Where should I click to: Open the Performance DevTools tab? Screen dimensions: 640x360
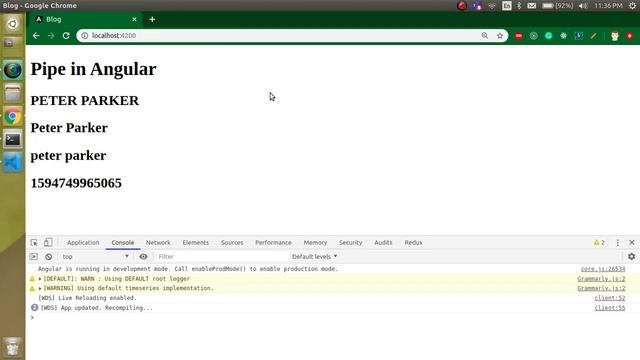[273, 242]
